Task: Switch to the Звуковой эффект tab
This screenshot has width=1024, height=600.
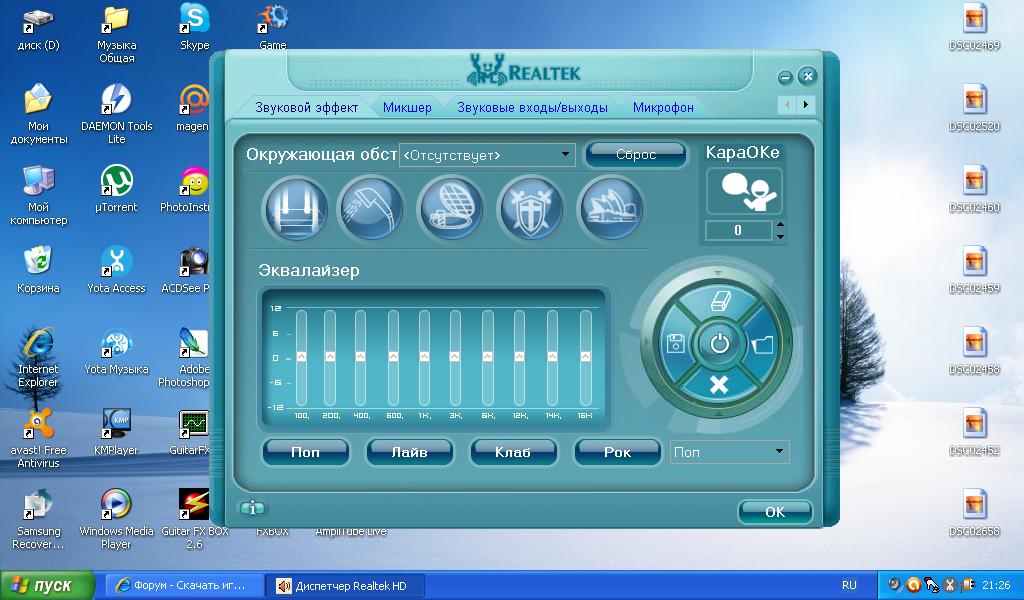Action: (306, 108)
